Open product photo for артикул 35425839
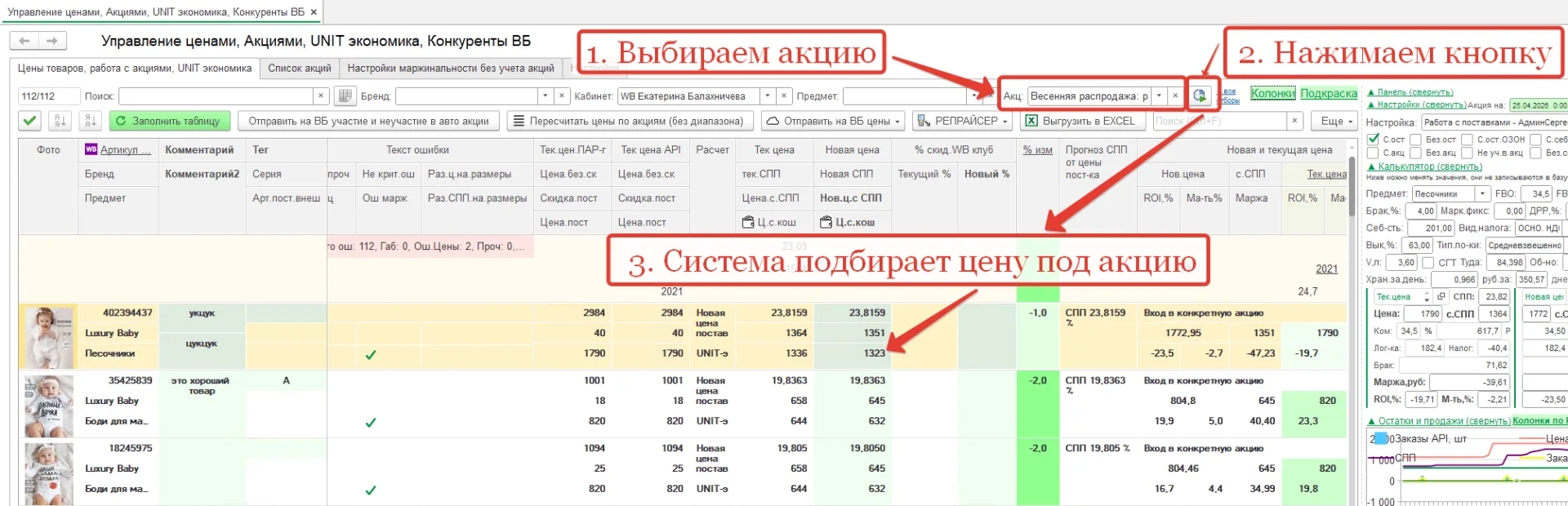The height and width of the screenshot is (506, 1568). point(48,406)
